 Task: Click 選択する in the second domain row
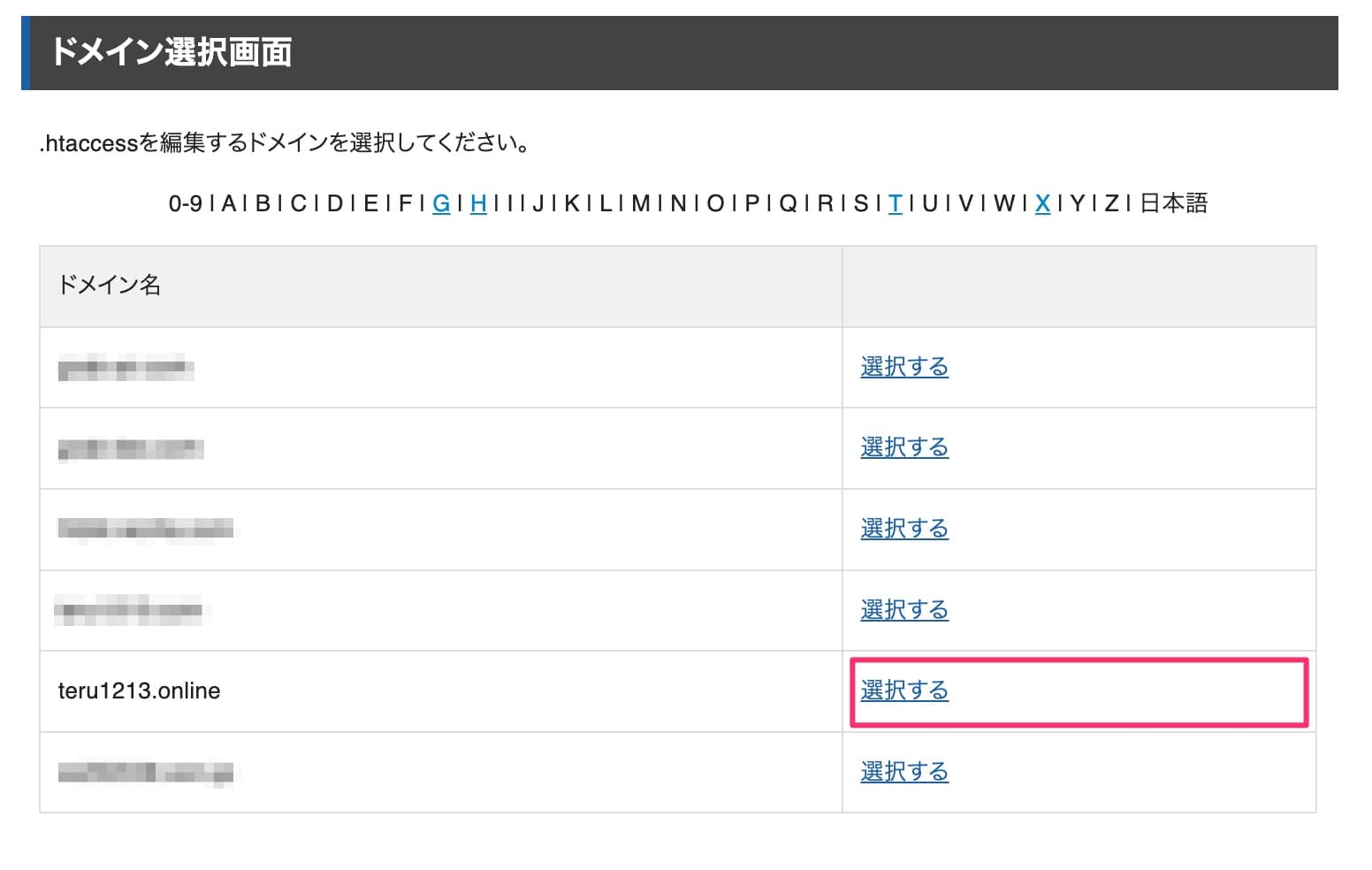tap(903, 447)
